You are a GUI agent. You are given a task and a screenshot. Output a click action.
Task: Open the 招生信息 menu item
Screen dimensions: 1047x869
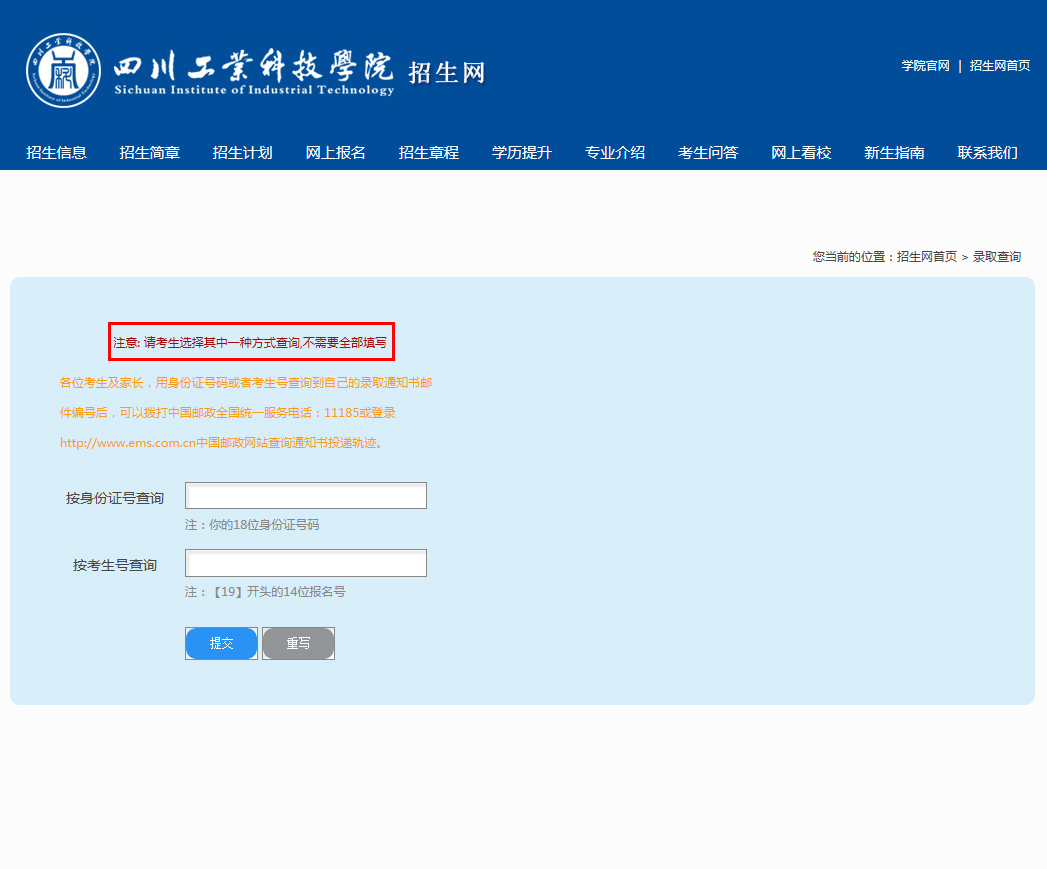pyautogui.click(x=56, y=153)
